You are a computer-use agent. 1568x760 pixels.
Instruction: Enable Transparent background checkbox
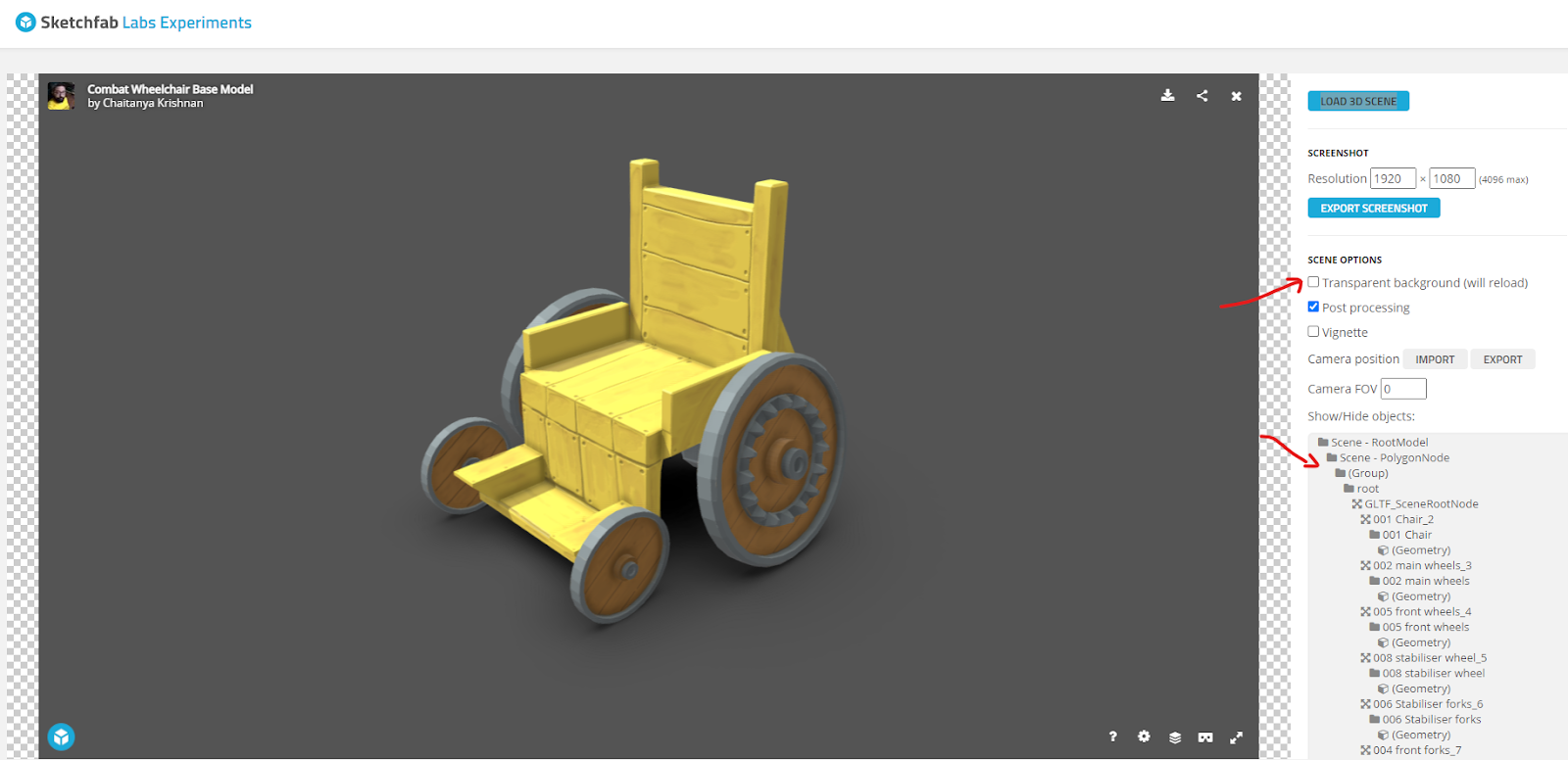click(1313, 282)
